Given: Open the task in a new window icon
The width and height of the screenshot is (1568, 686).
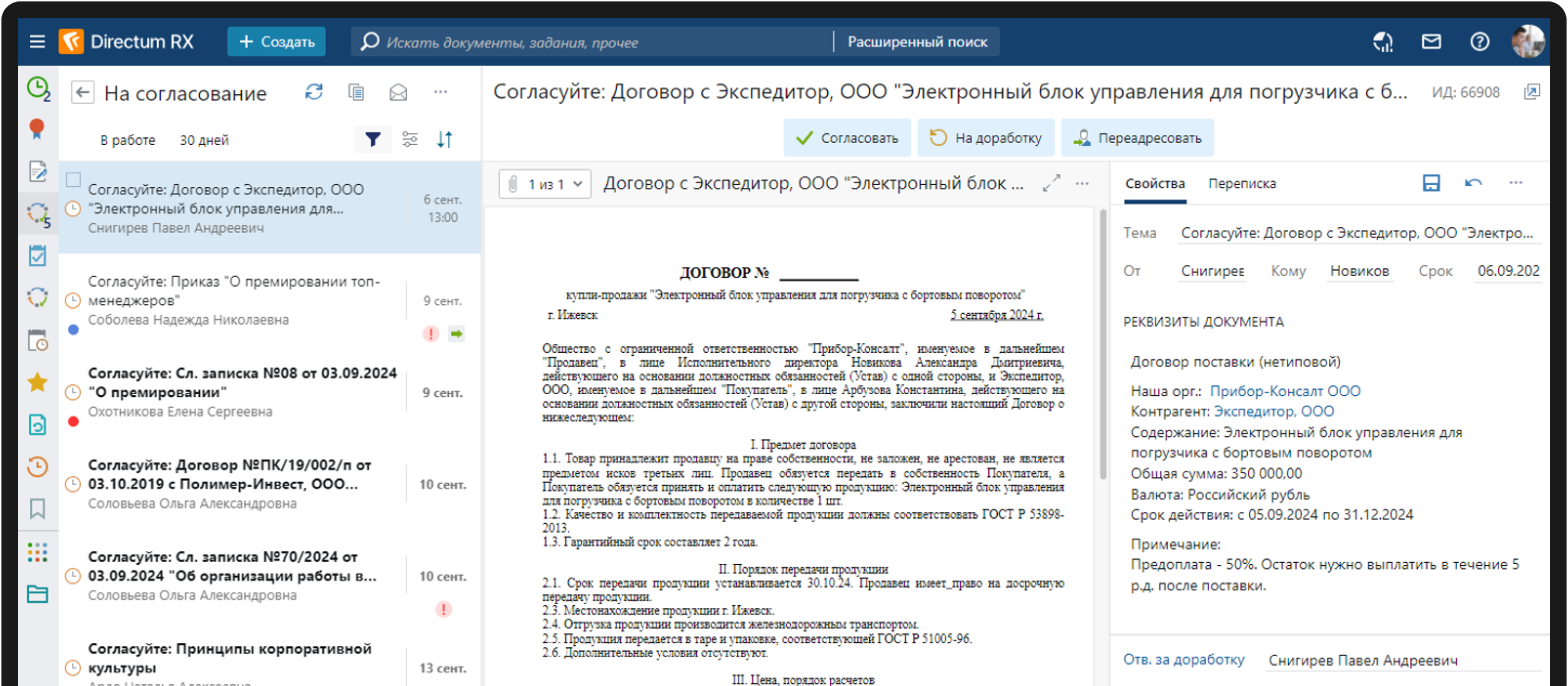Looking at the screenshot, I should pos(1531,92).
